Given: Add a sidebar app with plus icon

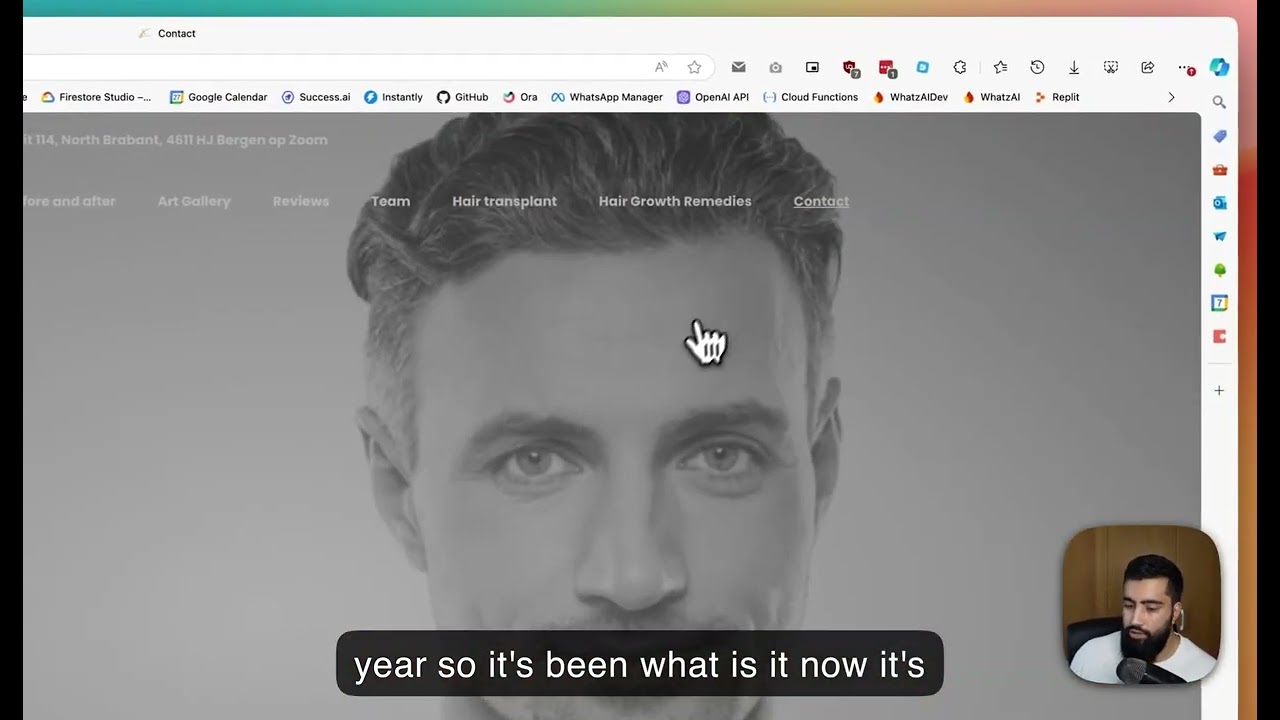Looking at the screenshot, I should coord(1219,391).
